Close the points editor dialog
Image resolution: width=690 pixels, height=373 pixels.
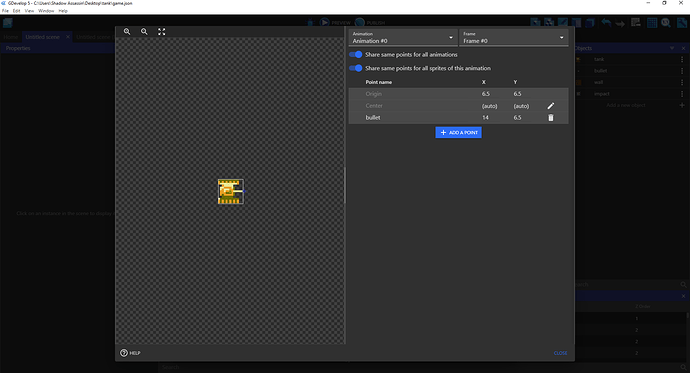560,353
